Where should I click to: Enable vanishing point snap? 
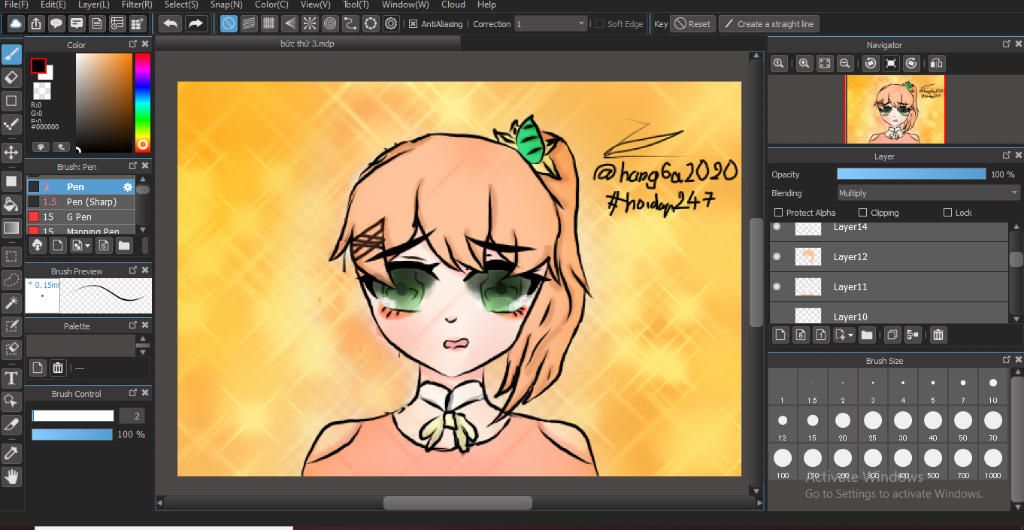(x=289, y=24)
